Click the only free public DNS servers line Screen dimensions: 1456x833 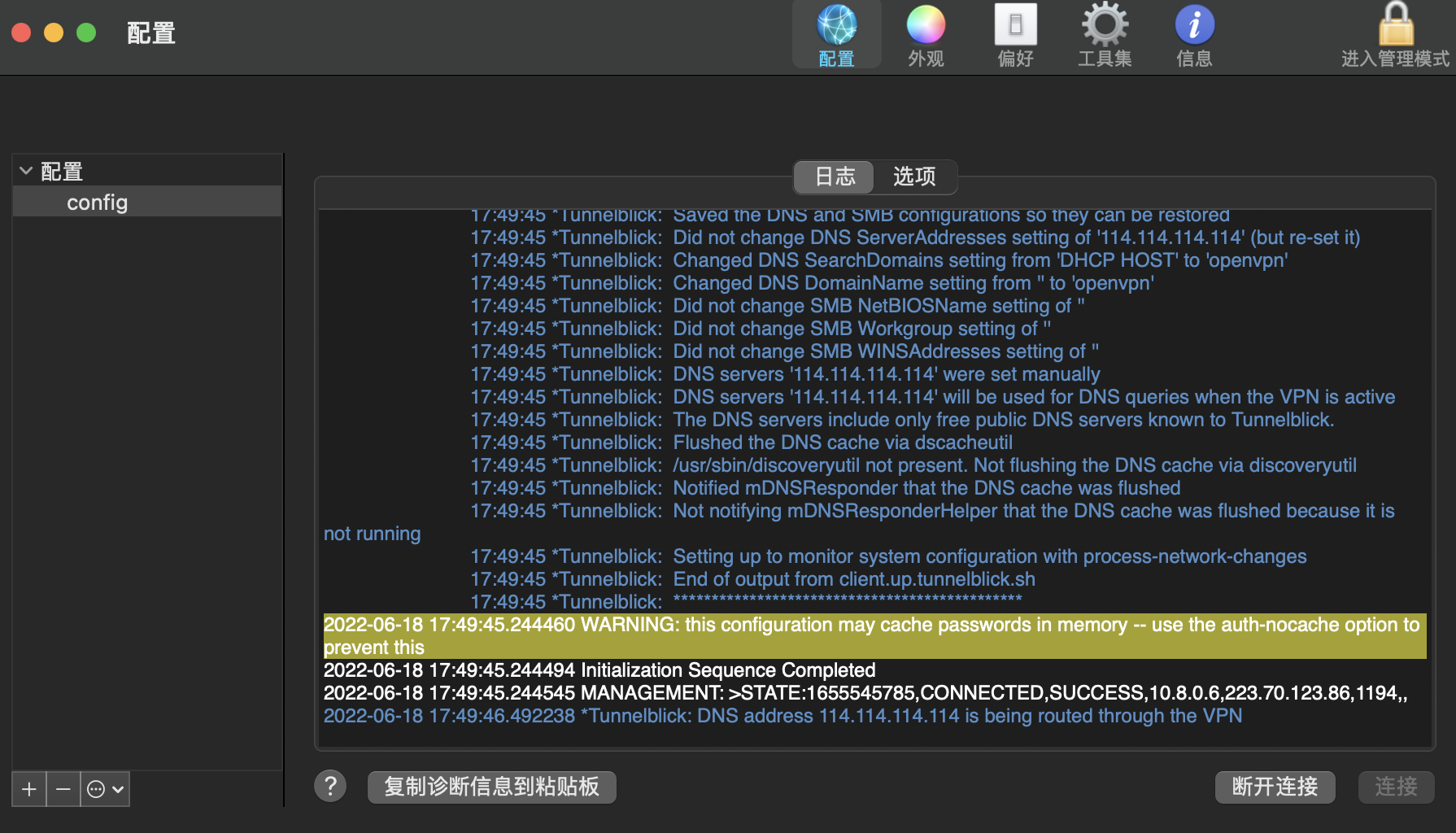point(903,420)
